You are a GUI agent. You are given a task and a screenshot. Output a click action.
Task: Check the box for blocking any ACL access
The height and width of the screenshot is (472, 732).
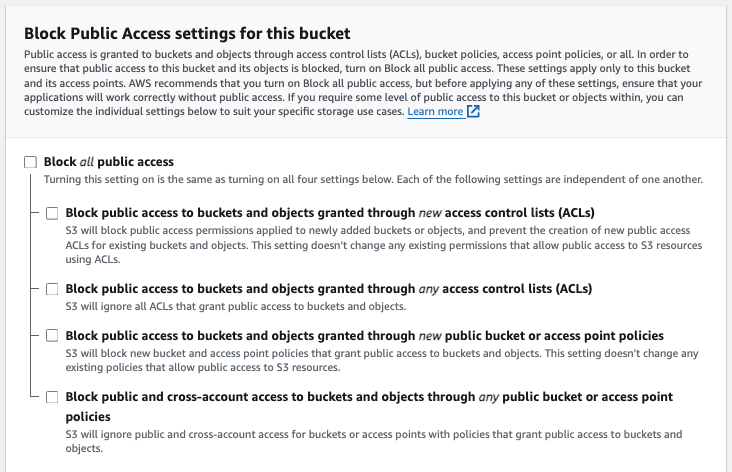[x=52, y=289]
